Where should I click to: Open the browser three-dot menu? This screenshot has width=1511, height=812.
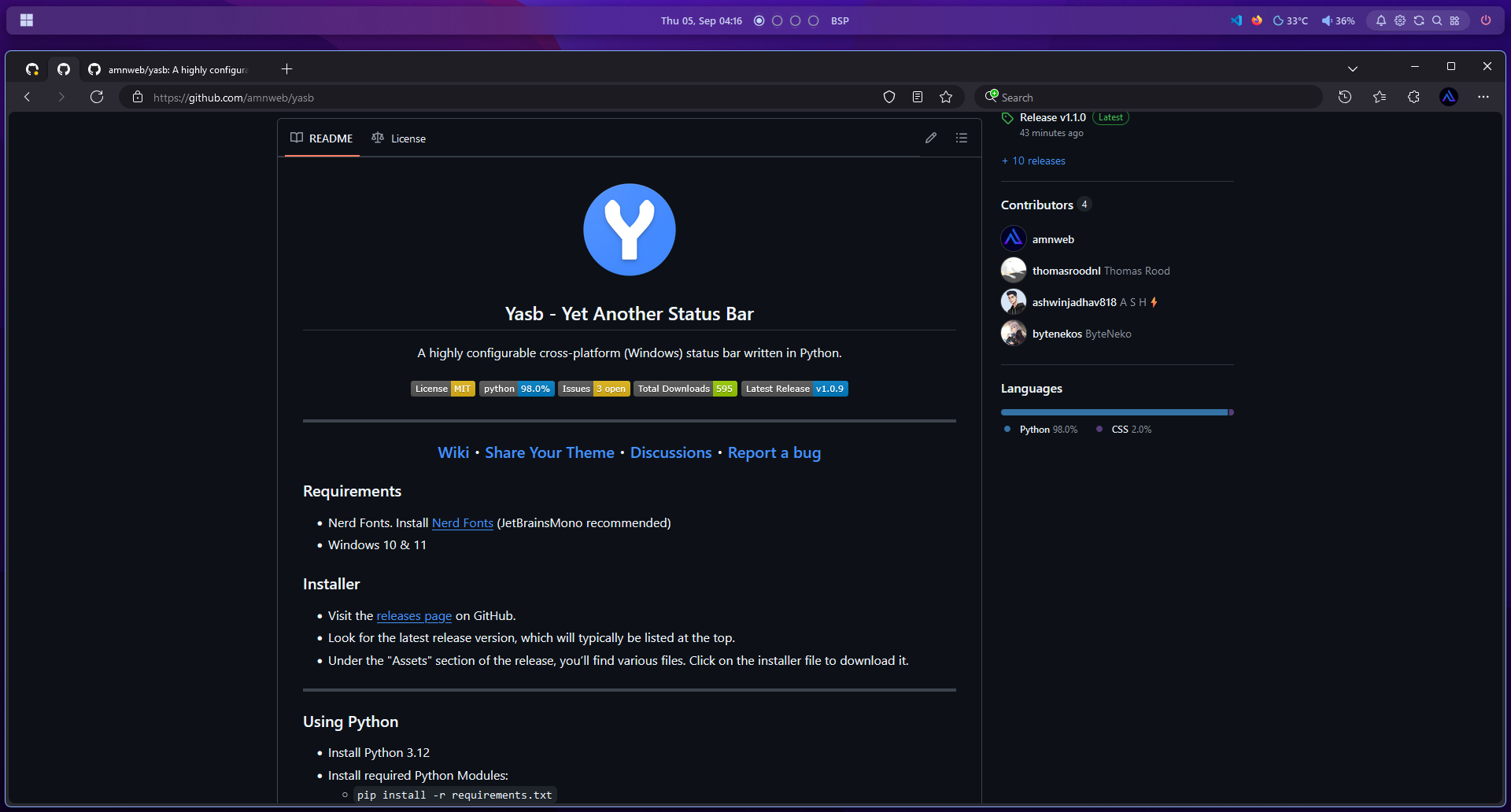(1483, 97)
